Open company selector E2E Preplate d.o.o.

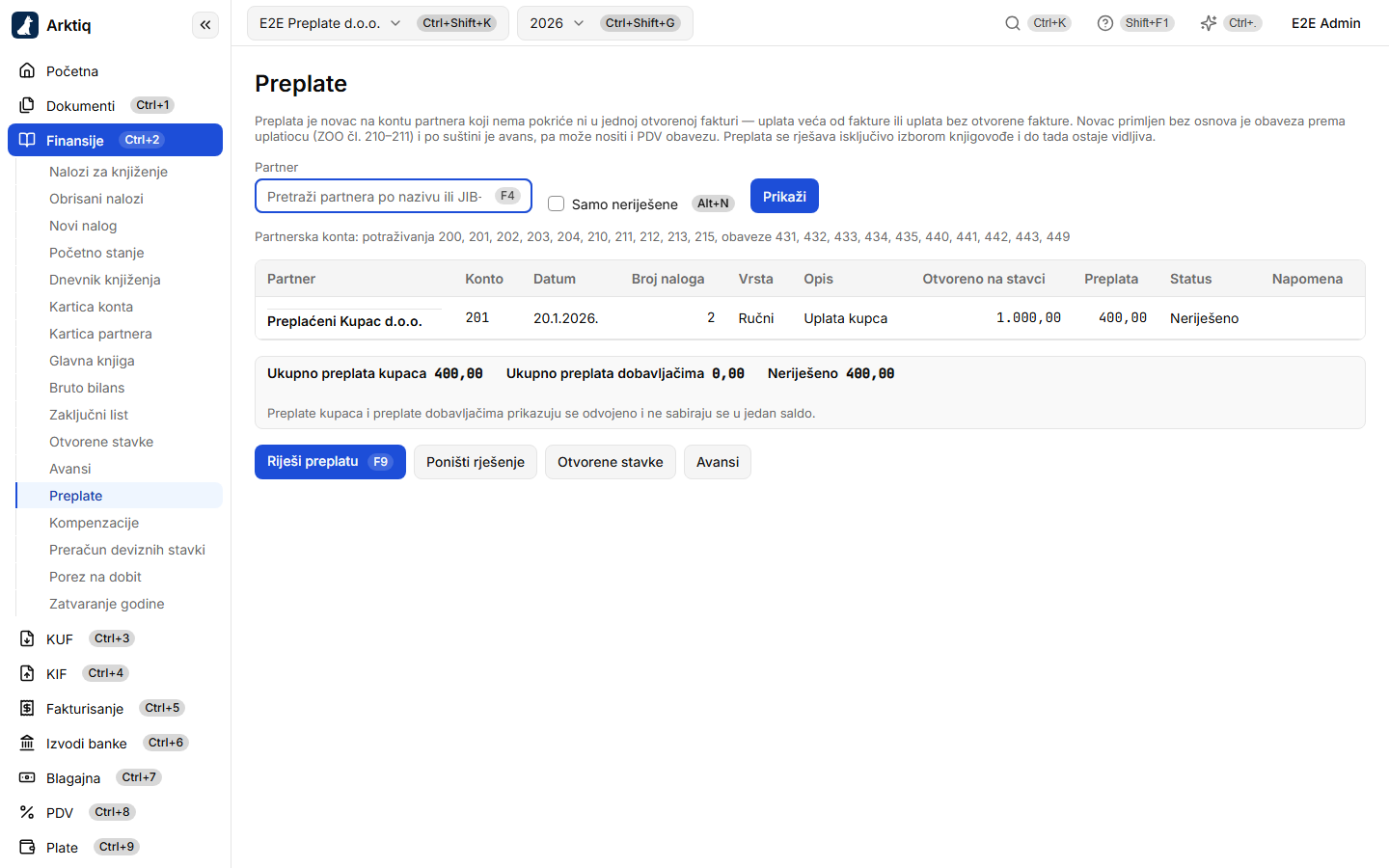378,23
